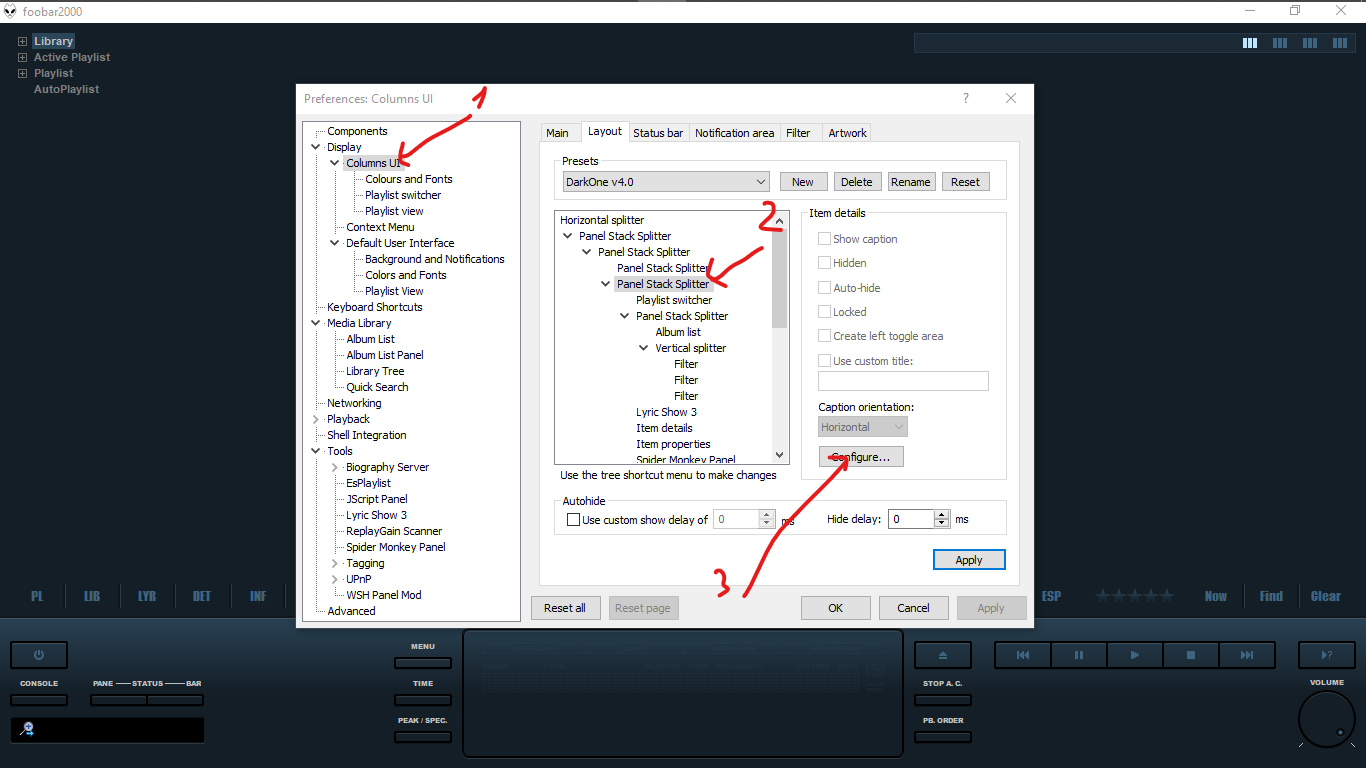
Task: Select the Layout tab
Action: tap(604, 131)
